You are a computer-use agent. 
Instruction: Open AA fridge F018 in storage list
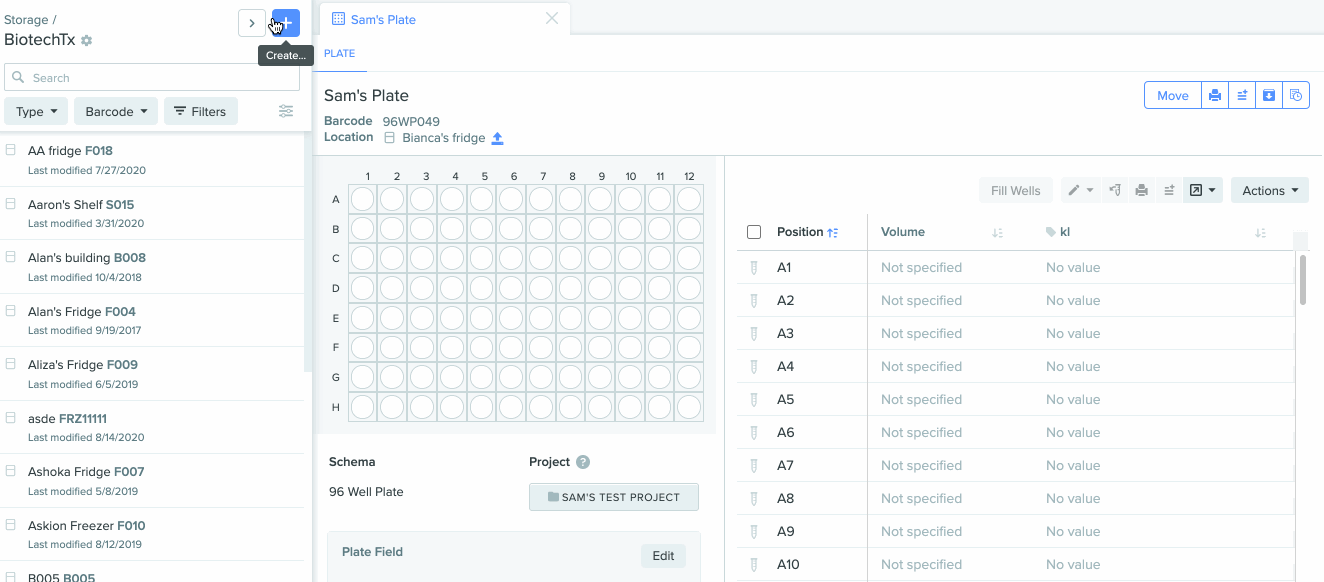(152, 159)
